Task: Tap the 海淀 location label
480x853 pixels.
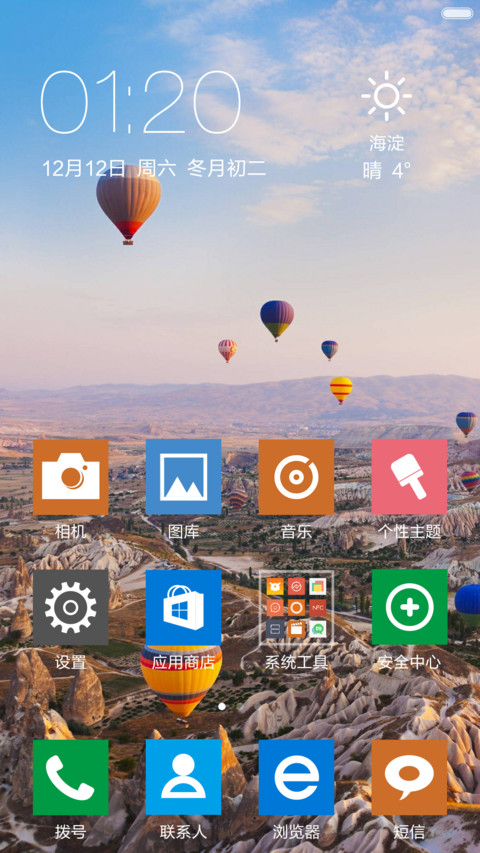Action: (387, 144)
